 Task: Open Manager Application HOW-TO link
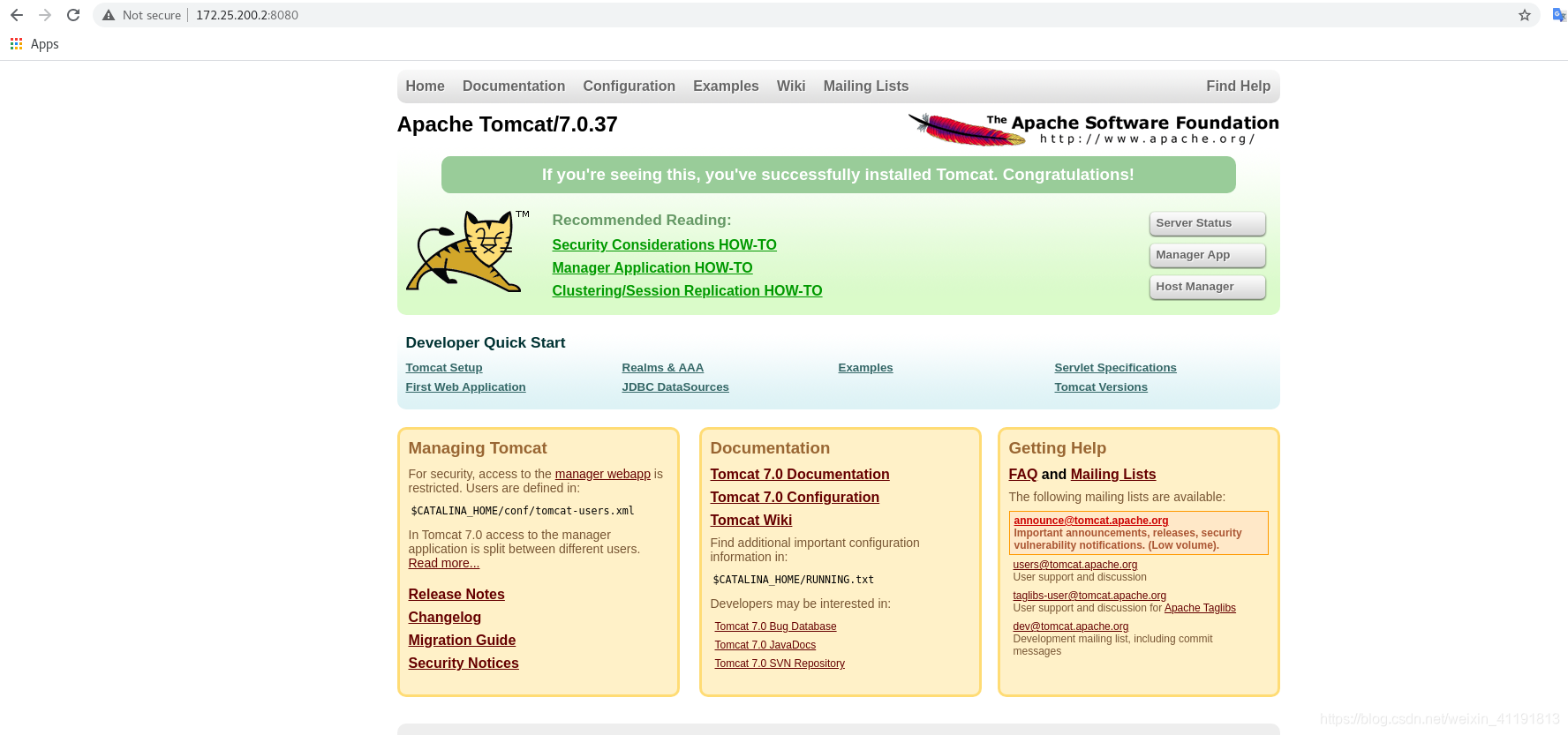(x=652, y=267)
